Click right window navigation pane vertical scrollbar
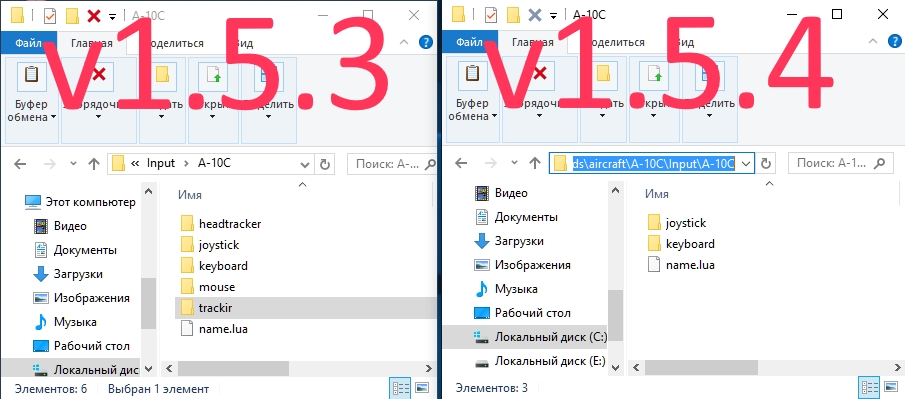905x399 pixels. [615, 316]
